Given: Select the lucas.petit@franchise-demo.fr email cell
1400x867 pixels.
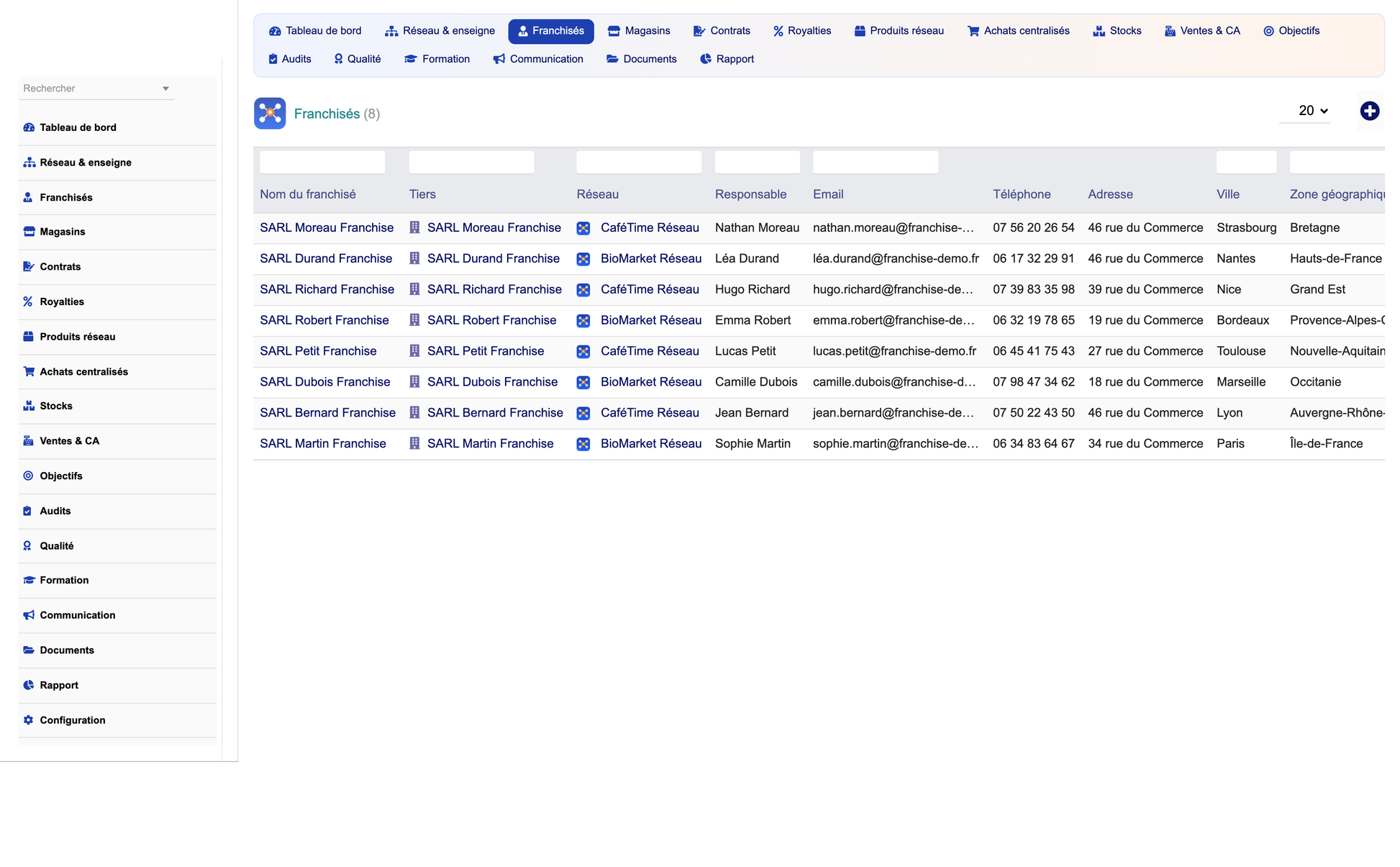Looking at the screenshot, I should click(894, 351).
